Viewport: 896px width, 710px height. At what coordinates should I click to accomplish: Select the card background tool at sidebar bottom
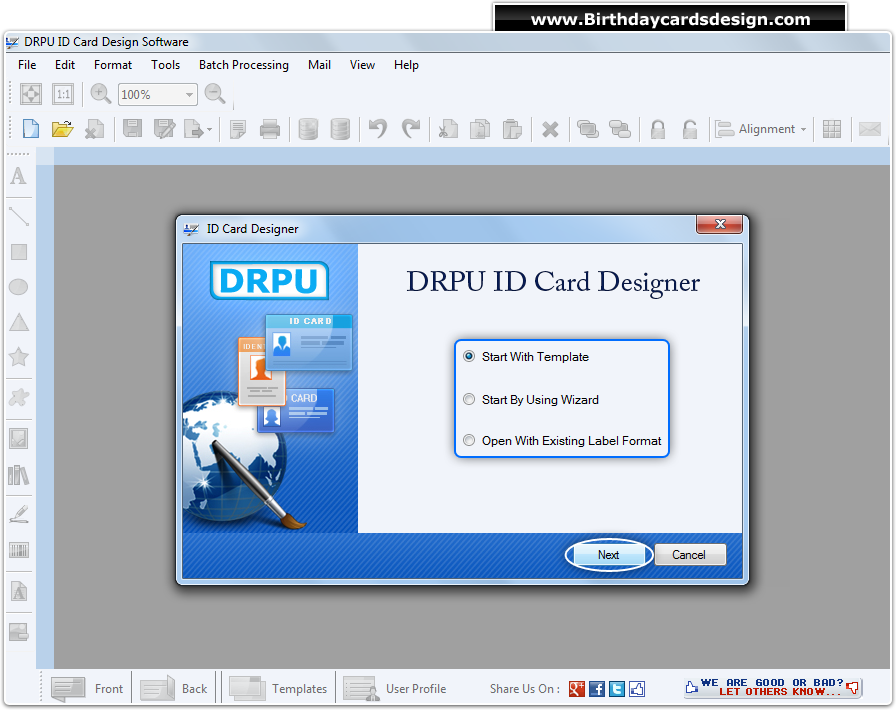click(19, 632)
